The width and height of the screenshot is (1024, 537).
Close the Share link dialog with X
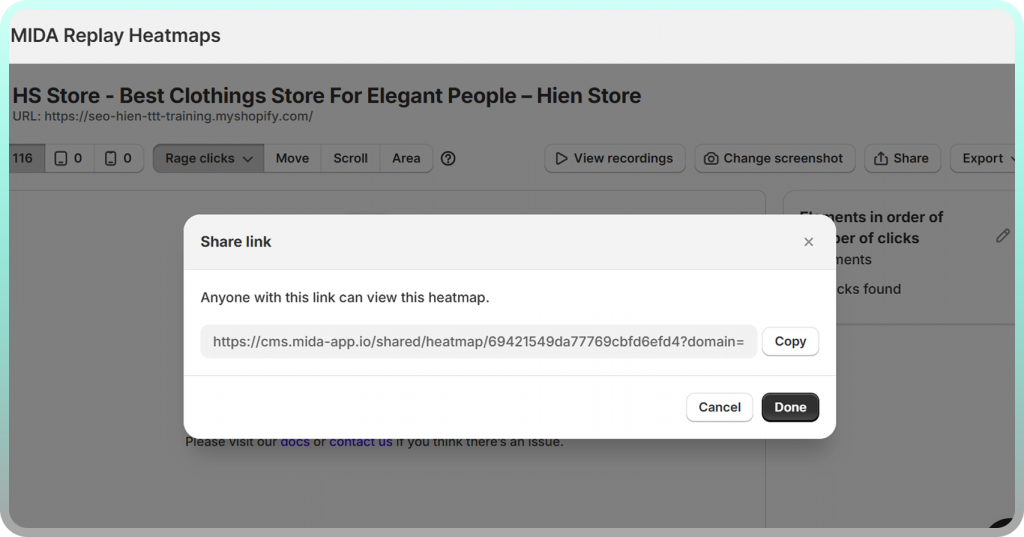point(808,242)
